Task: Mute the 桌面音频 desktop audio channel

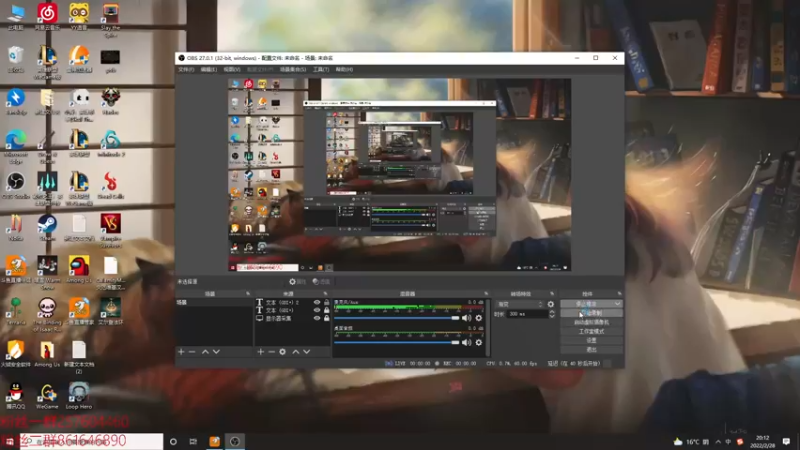Action: [x=466, y=343]
